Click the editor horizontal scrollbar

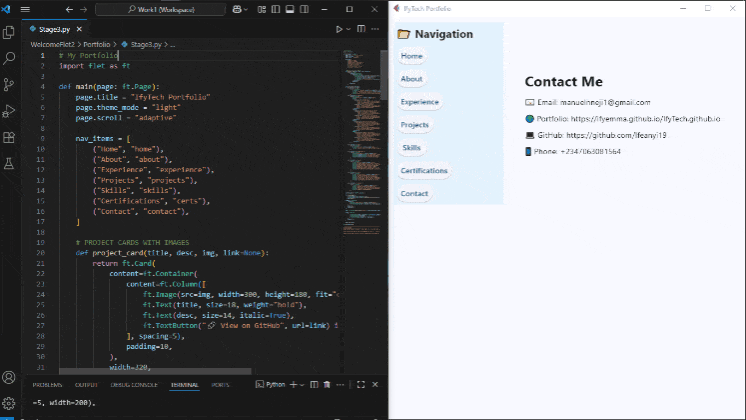pyautogui.click(x=155, y=371)
